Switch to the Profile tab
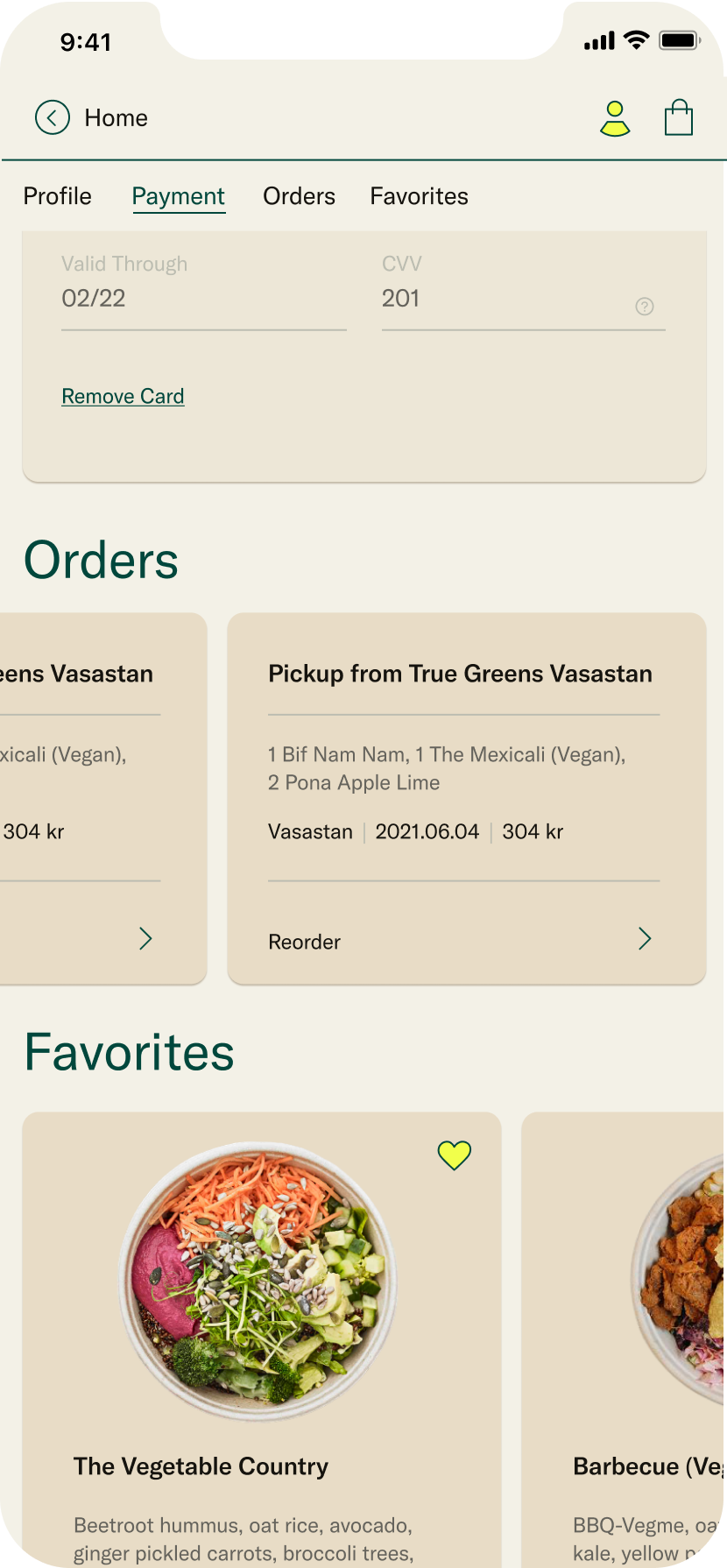Viewport: 727px width, 1568px height. pyautogui.click(x=58, y=196)
